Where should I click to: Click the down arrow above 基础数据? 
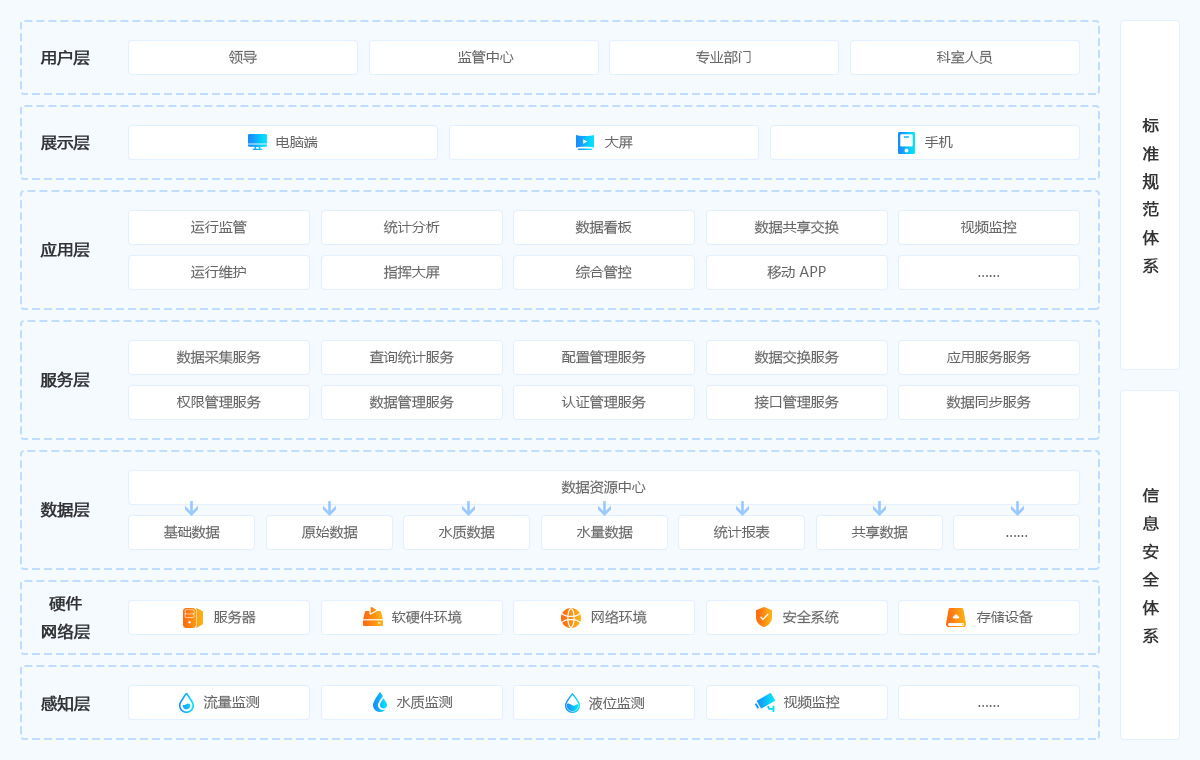(191, 509)
